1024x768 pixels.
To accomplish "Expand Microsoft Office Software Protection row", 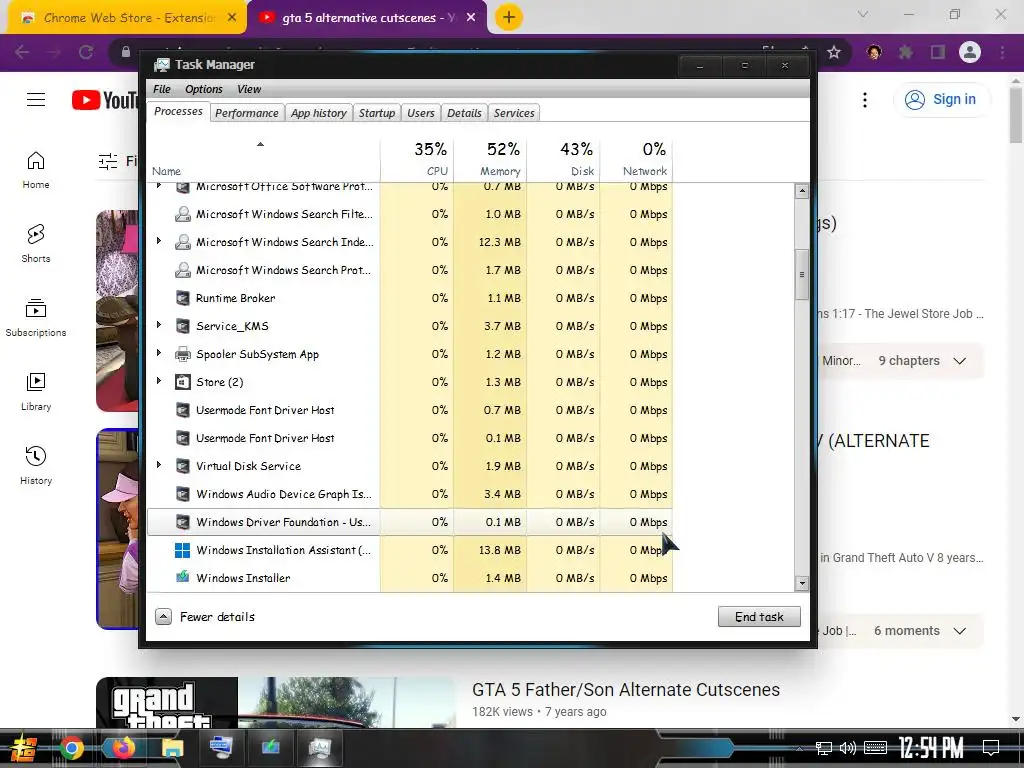I will (159, 186).
